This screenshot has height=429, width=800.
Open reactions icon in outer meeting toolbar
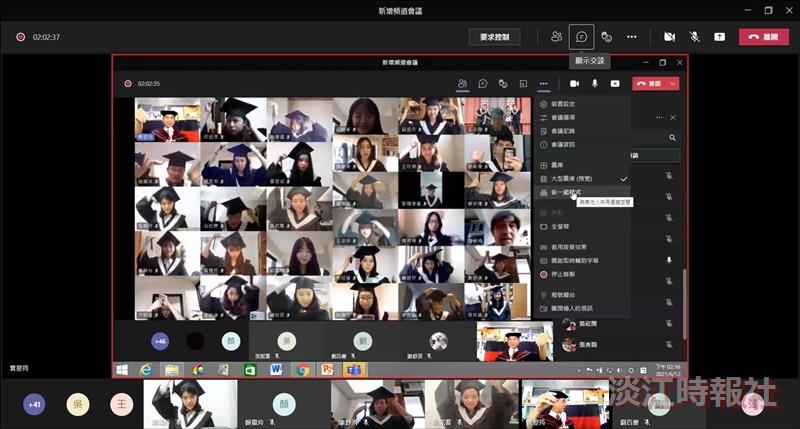[x=607, y=37]
